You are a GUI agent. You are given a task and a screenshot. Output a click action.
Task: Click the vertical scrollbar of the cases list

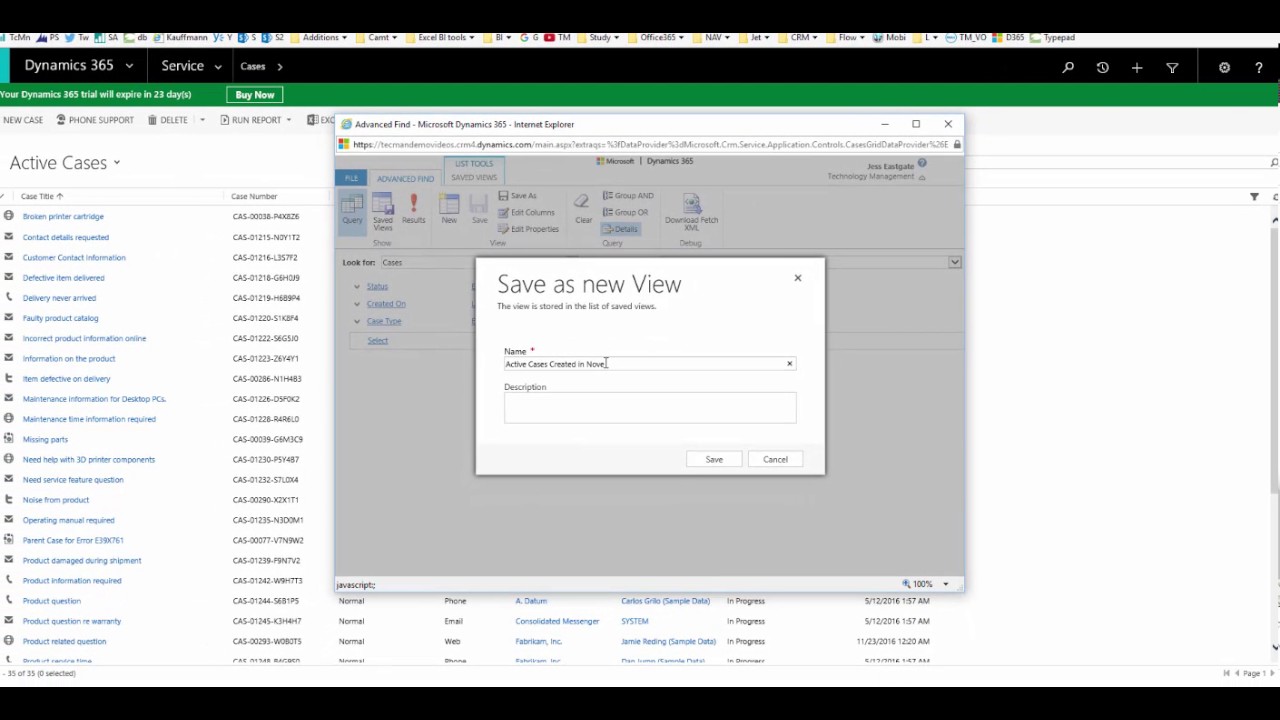click(x=1275, y=361)
